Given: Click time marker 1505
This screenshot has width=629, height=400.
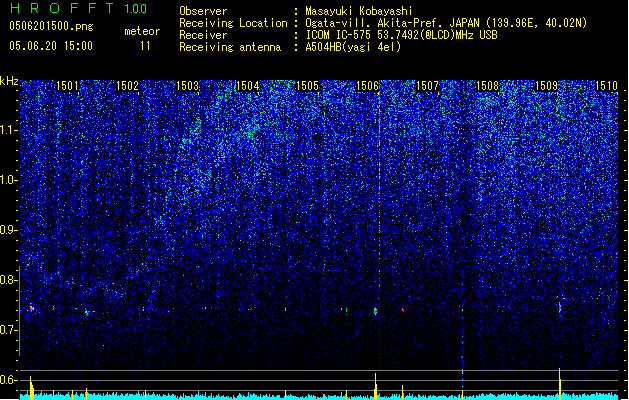Looking at the screenshot, I should (307, 85).
